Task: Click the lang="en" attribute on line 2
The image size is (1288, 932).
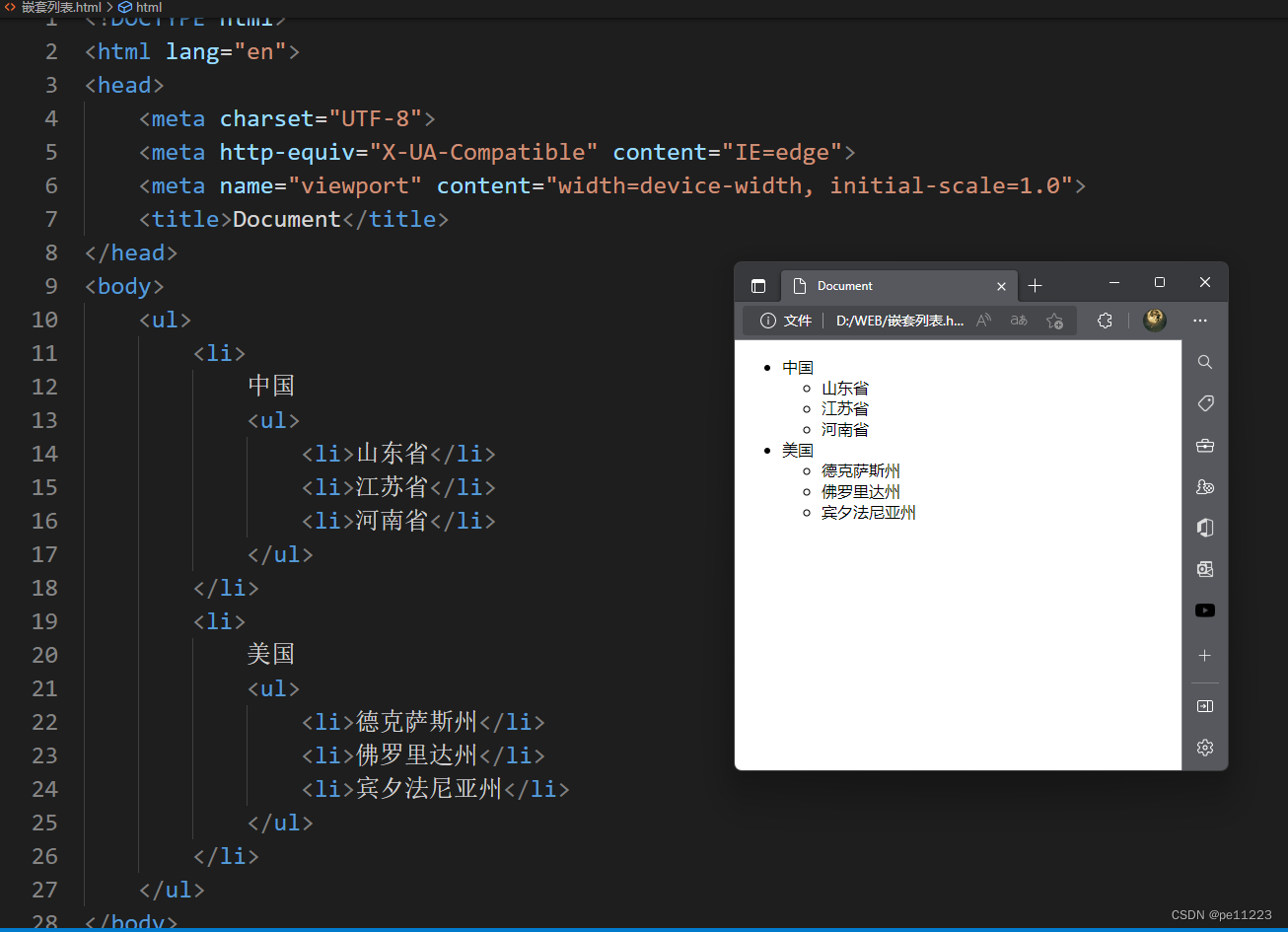Action: pyautogui.click(x=226, y=51)
